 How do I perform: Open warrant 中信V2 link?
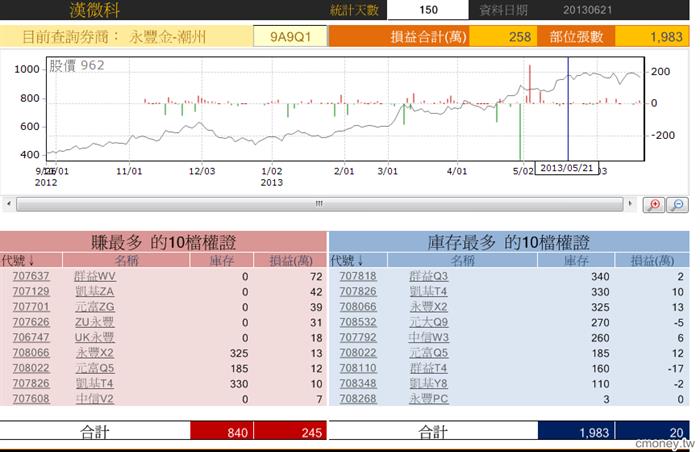point(95,399)
